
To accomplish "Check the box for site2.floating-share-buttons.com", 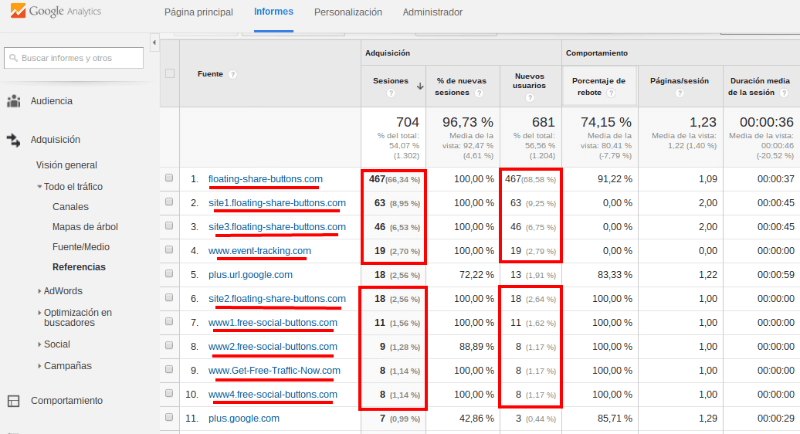I will click(x=169, y=298).
